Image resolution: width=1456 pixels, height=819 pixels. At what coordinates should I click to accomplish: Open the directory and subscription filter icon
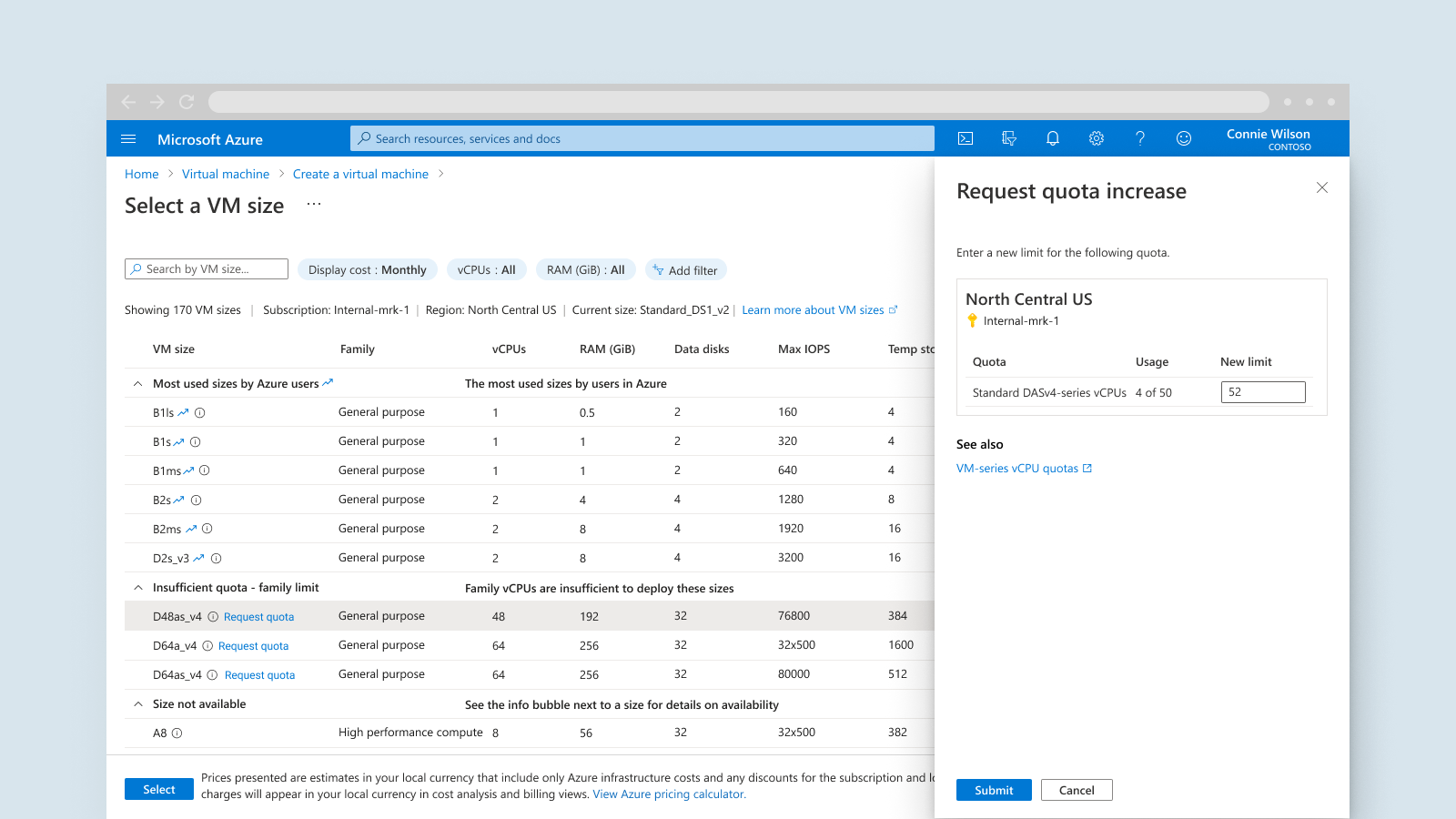[x=1009, y=138]
